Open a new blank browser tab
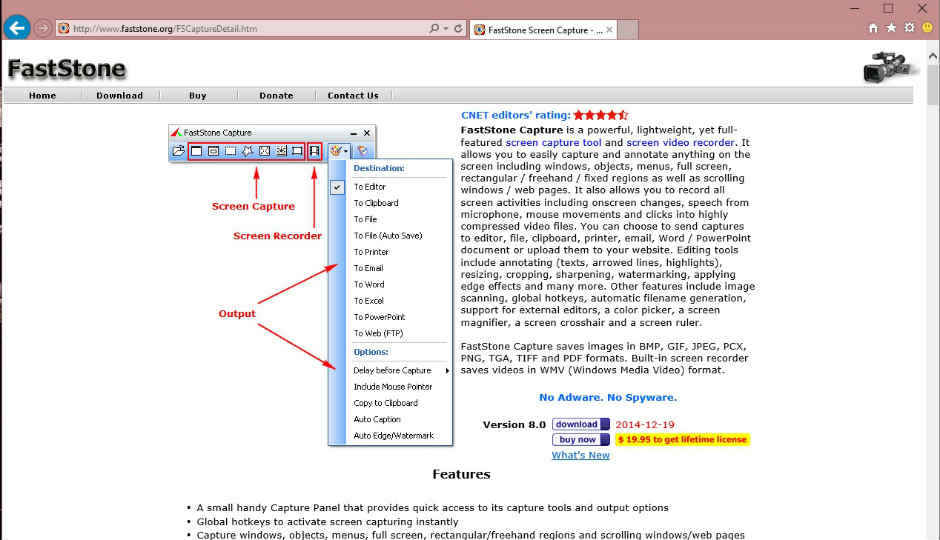 [x=628, y=29]
